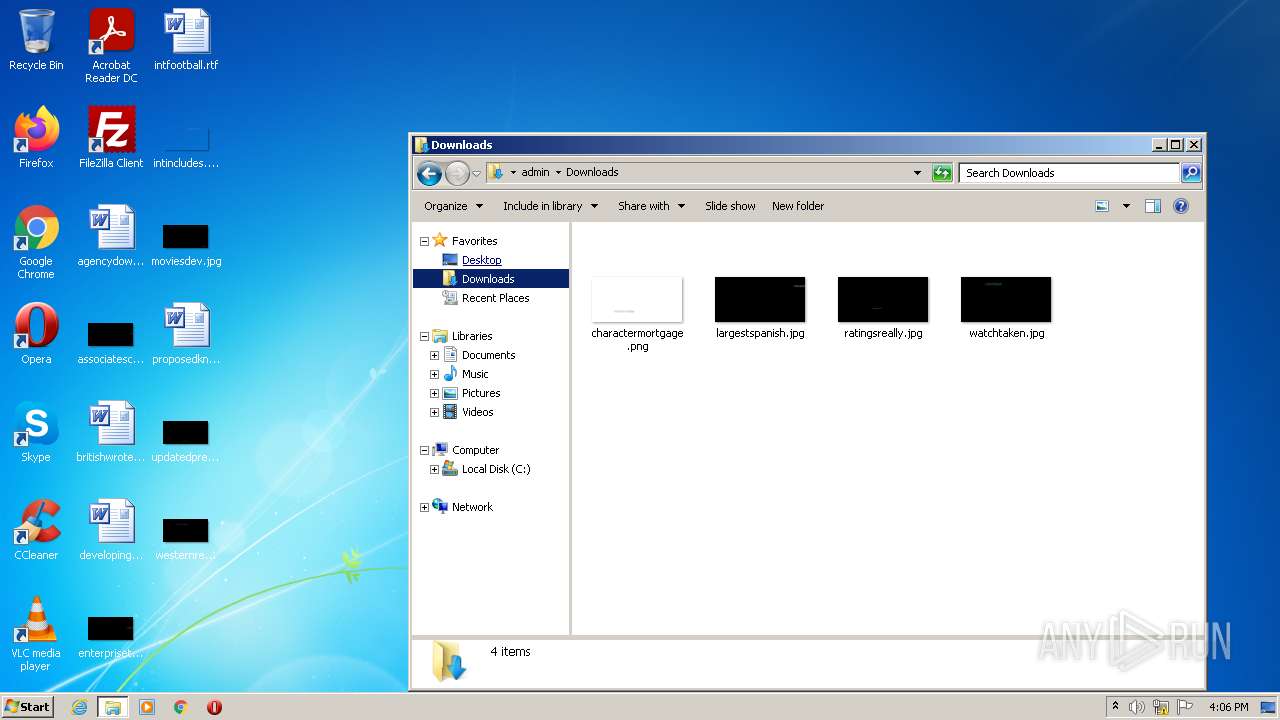Viewport: 1280px width, 720px height.
Task: Open the views options dropdown arrow
Action: point(1126,206)
